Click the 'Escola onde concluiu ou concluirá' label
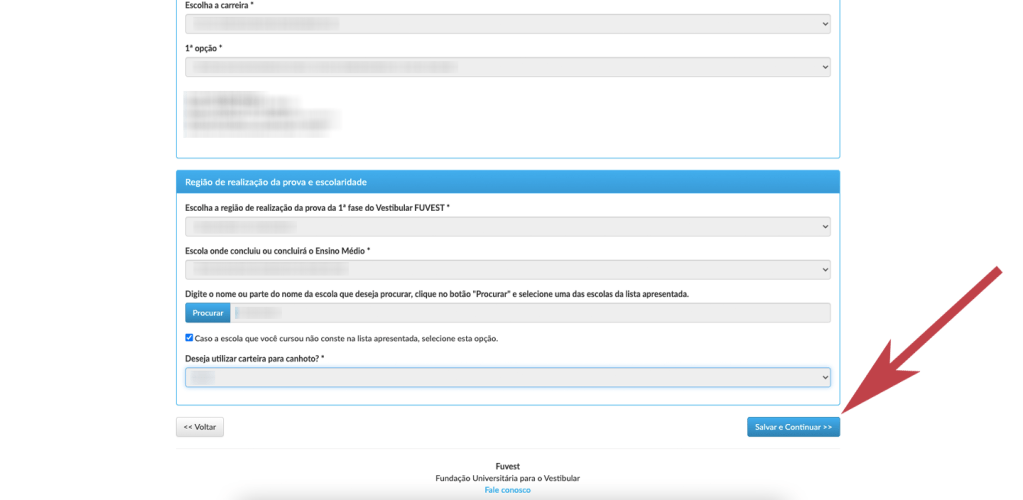 (278, 251)
